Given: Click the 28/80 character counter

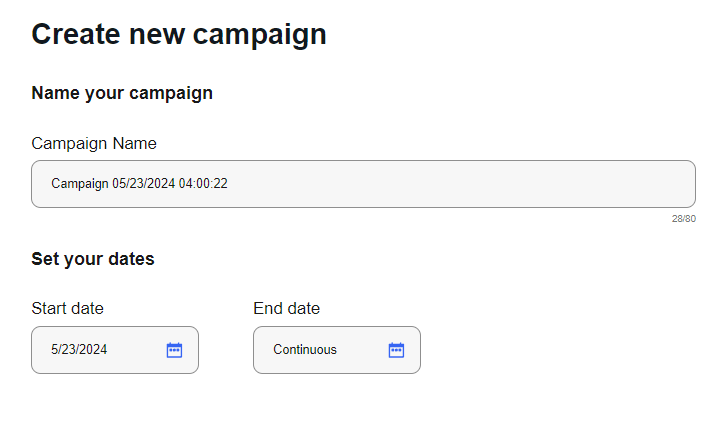Looking at the screenshot, I should [684, 218].
